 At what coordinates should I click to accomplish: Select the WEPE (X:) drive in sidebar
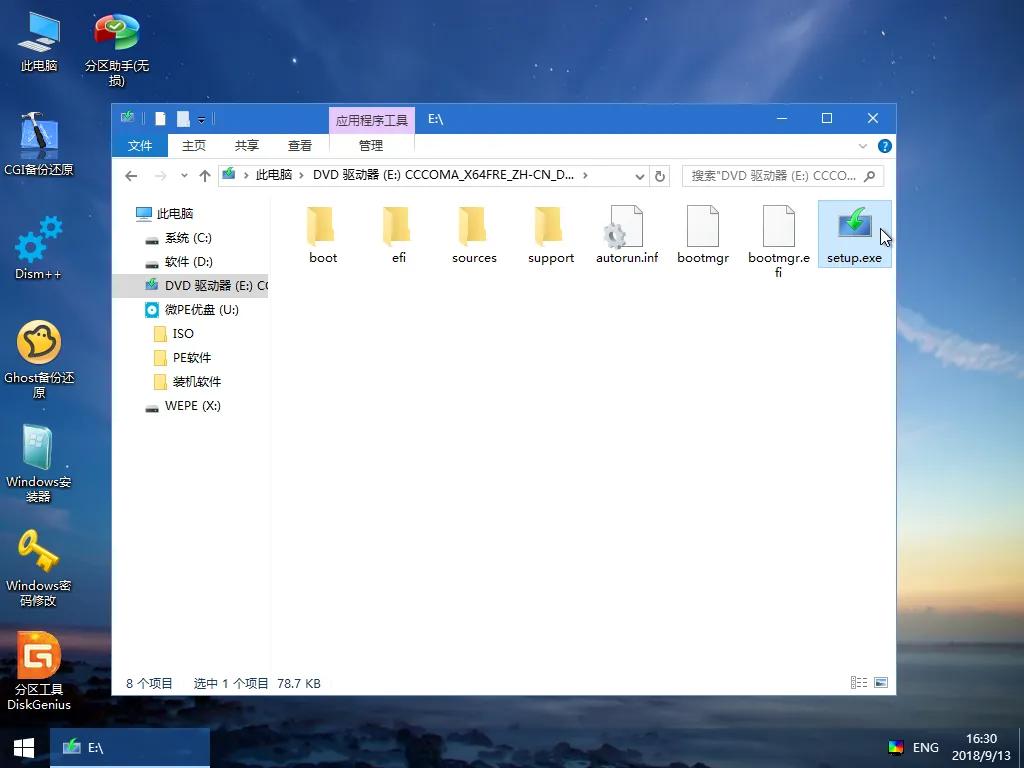pyautogui.click(x=190, y=406)
